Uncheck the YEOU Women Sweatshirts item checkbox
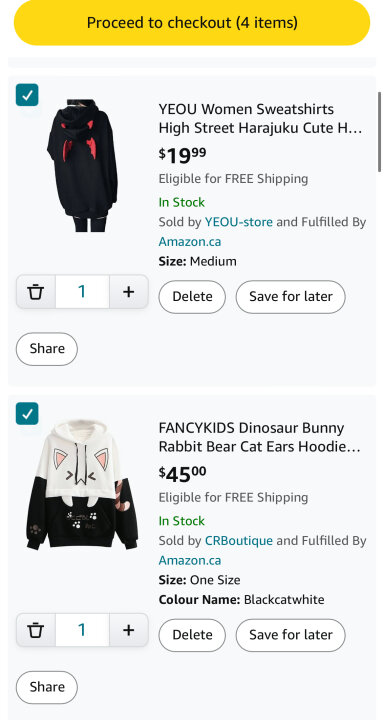This screenshot has width=384, height=720. tap(27, 95)
